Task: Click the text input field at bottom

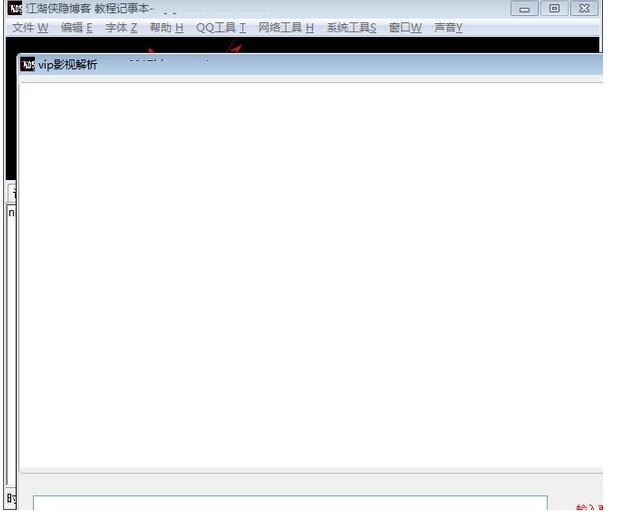Action: click(290, 503)
